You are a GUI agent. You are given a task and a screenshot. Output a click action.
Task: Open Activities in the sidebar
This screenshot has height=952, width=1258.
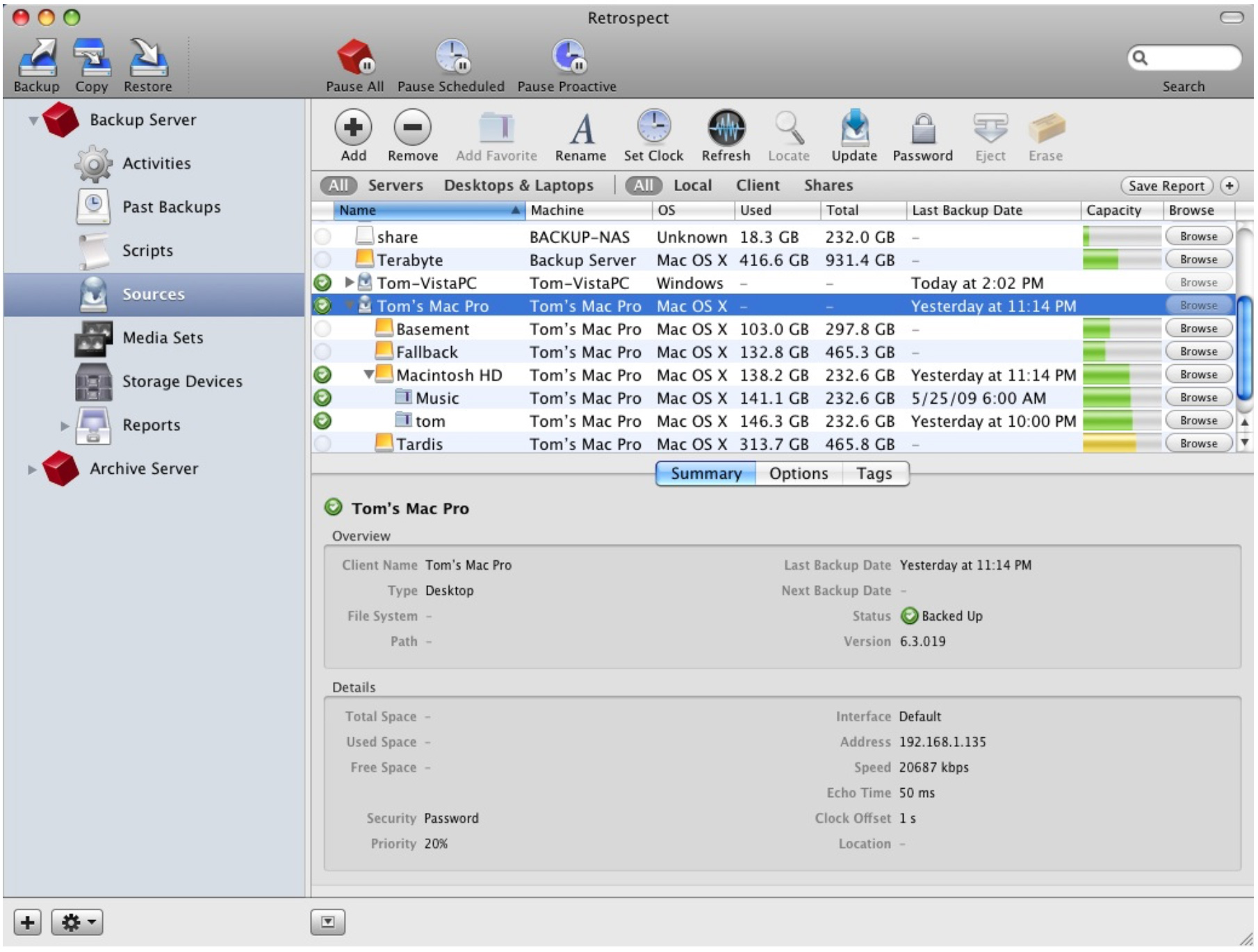tap(156, 163)
